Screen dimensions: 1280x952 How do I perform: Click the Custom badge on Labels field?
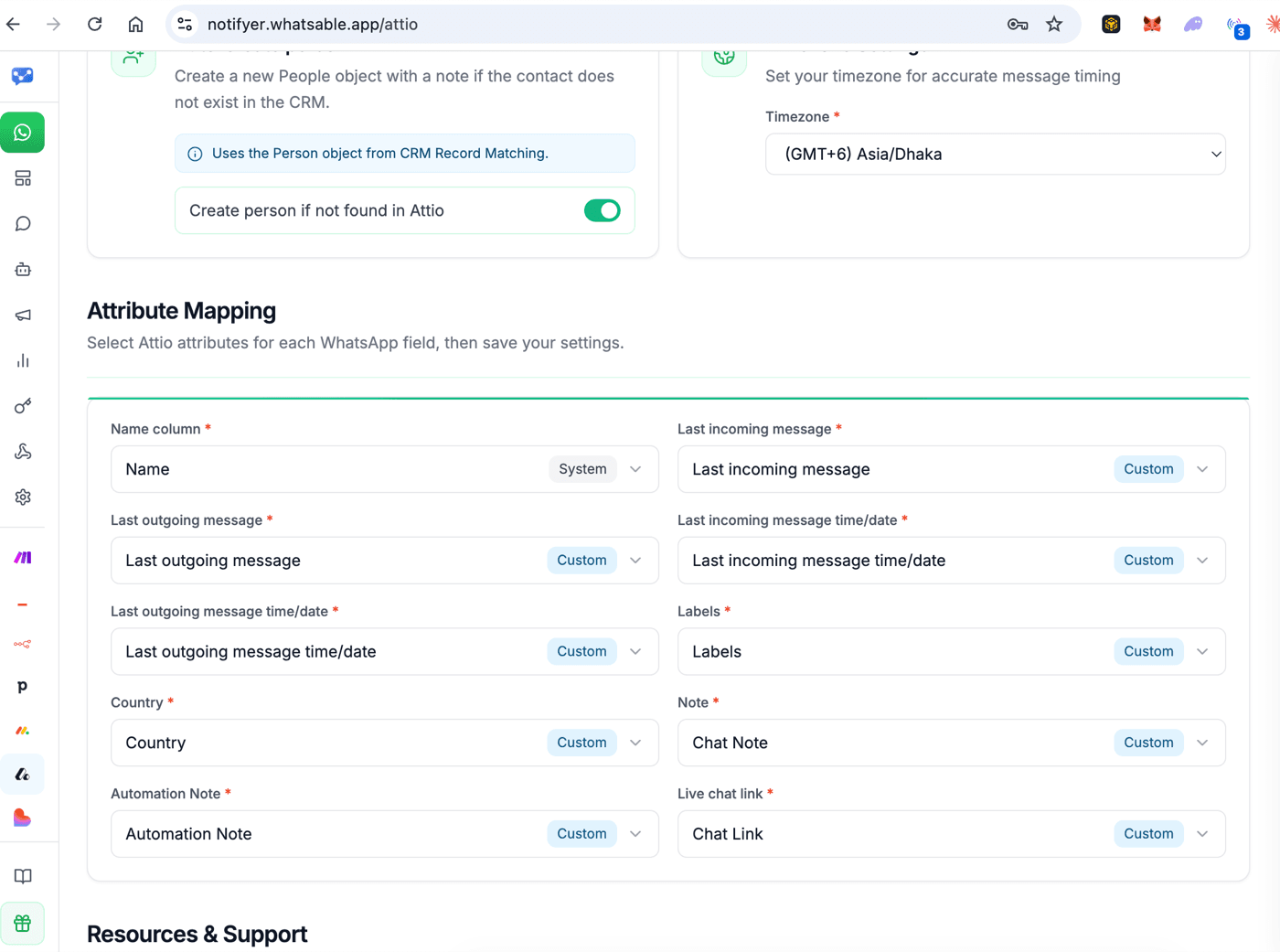[1148, 651]
